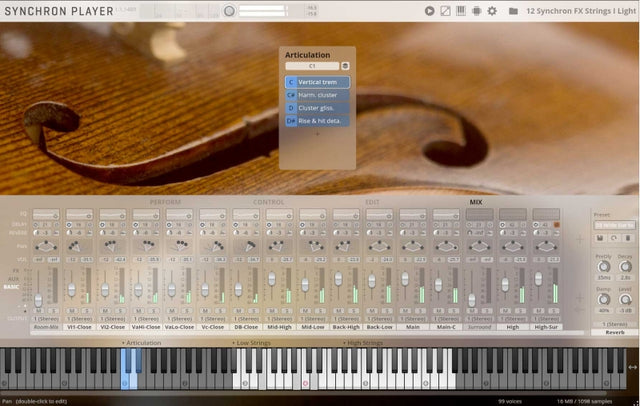This screenshot has height=406, width=640.
Task: Switch to the EDIT tab
Action: 372,201
